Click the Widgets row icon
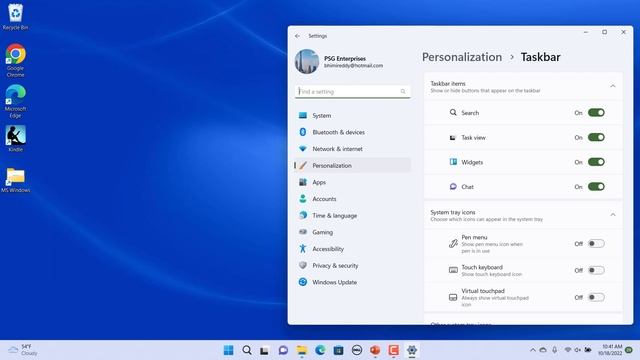The height and width of the screenshot is (360, 640). pyautogui.click(x=453, y=162)
